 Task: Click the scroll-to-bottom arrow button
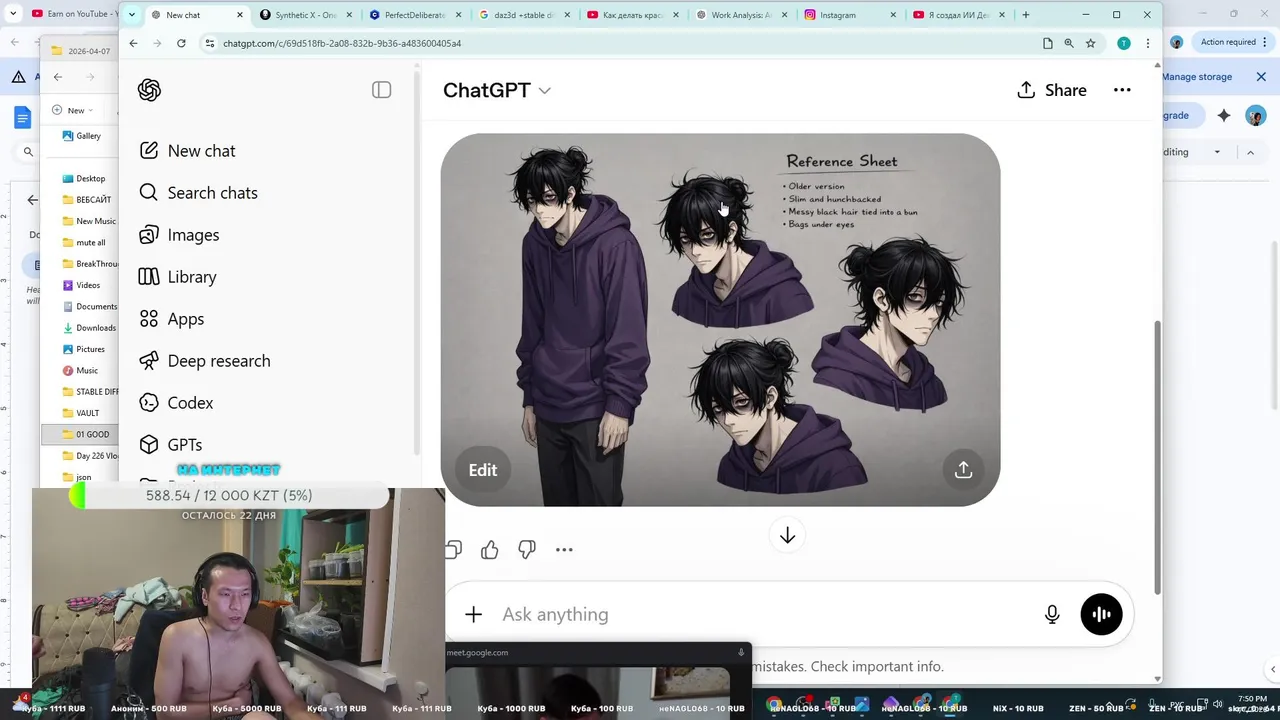tap(787, 536)
